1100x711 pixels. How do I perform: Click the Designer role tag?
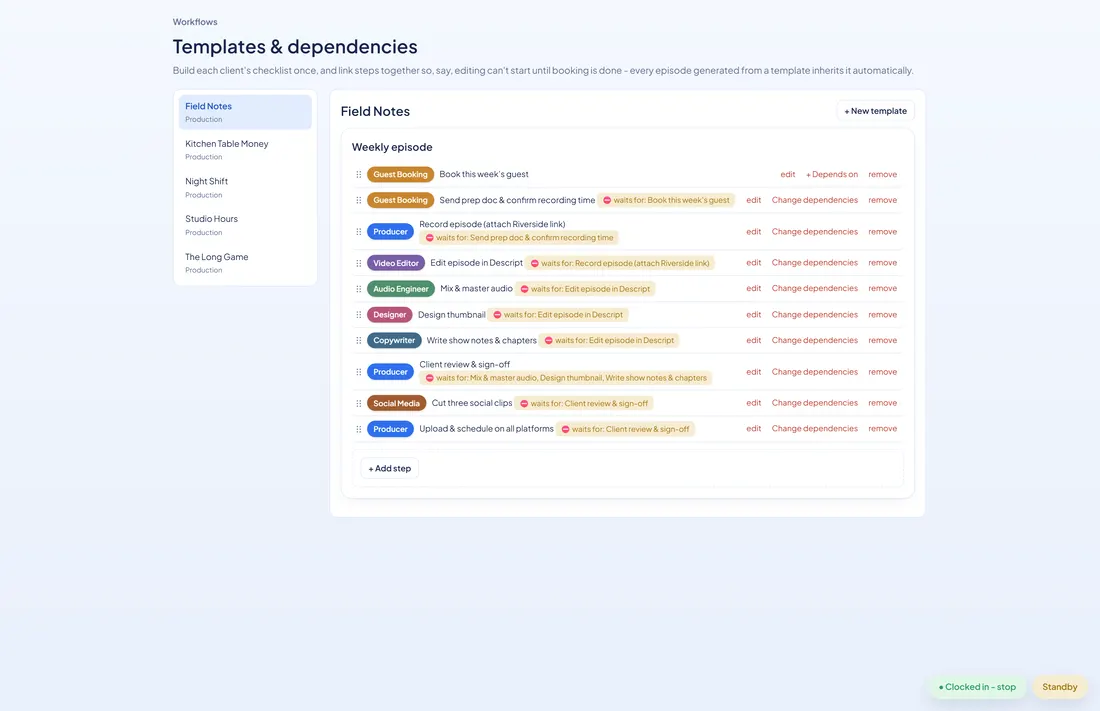[389, 315]
